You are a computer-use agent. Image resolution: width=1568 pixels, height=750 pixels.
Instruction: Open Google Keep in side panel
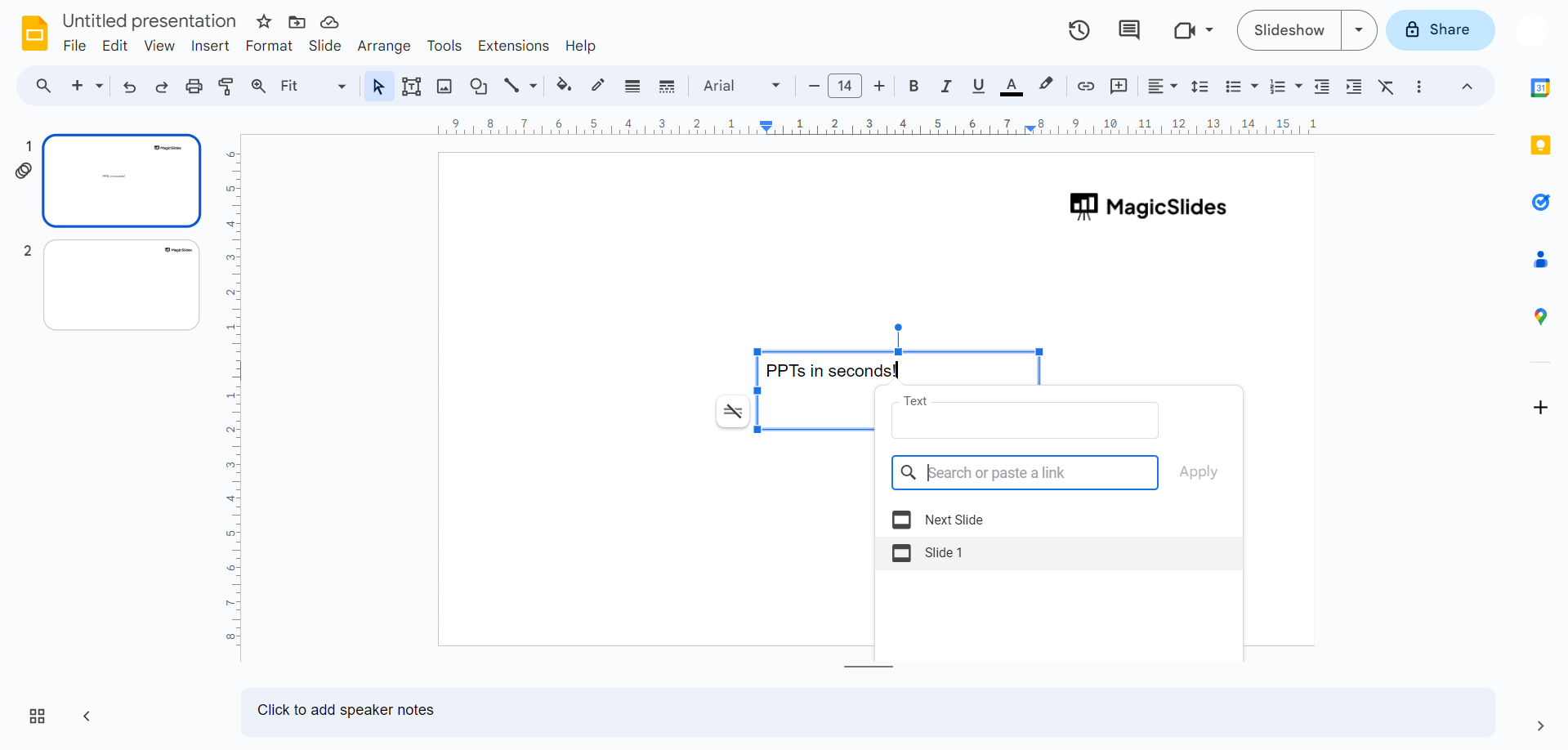pos(1539,145)
